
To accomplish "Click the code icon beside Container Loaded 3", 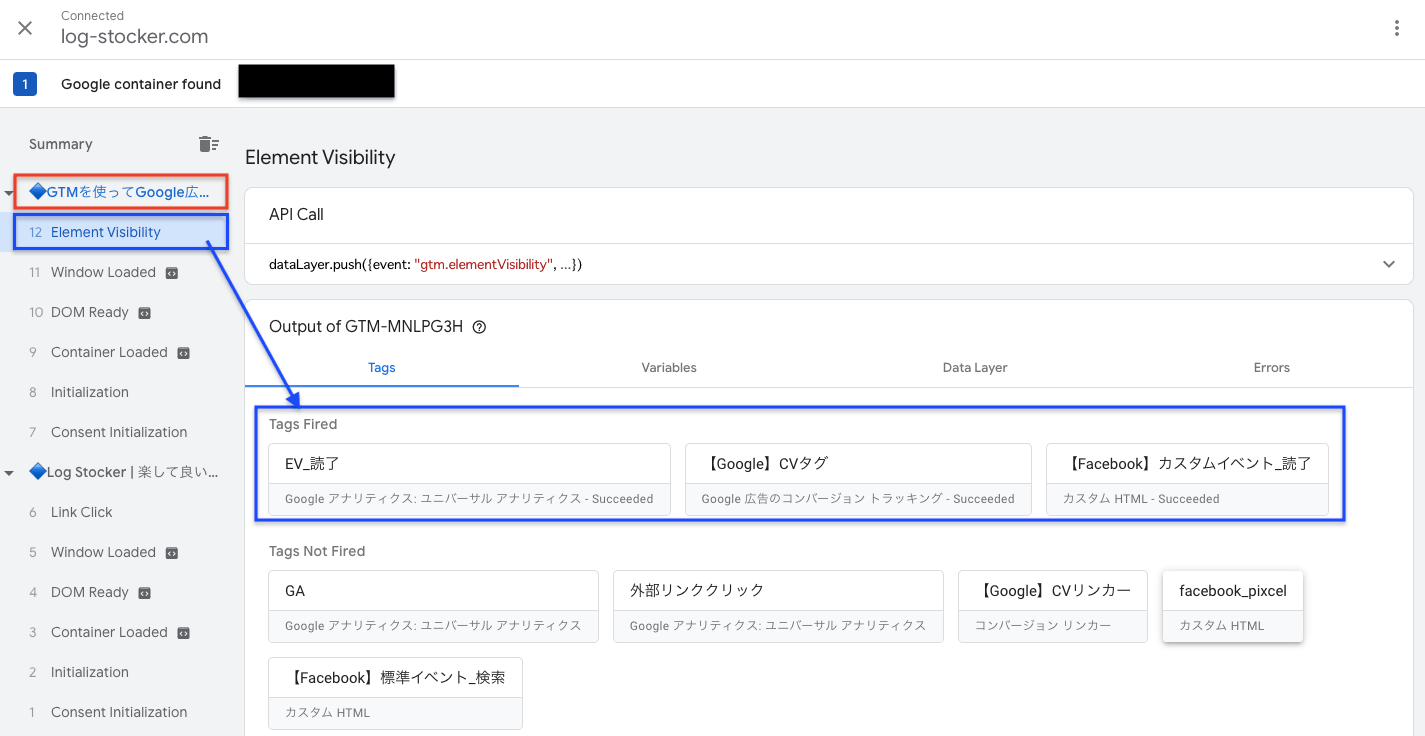I will pyautogui.click(x=183, y=633).
